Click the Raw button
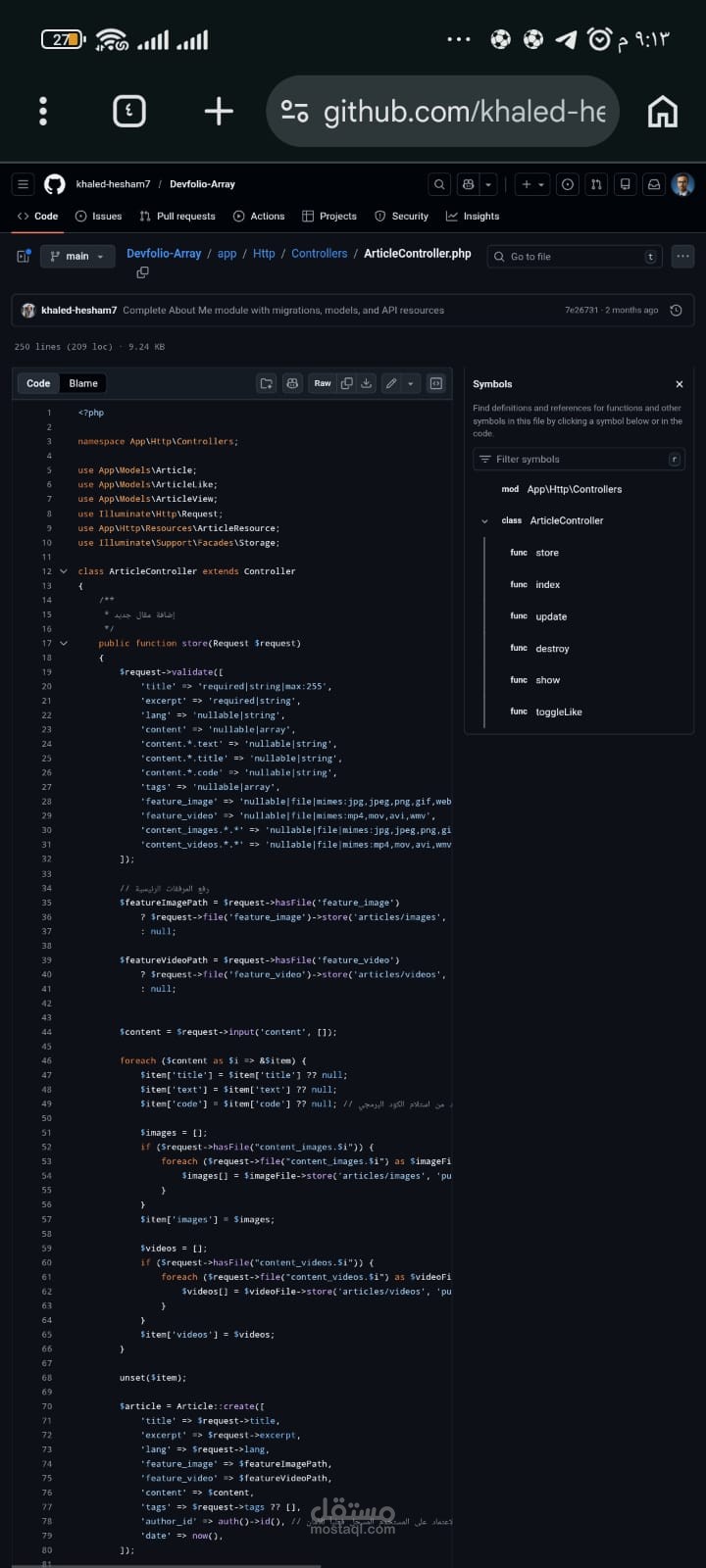Viewport: 706px width, 1568px height. point(323,383)
